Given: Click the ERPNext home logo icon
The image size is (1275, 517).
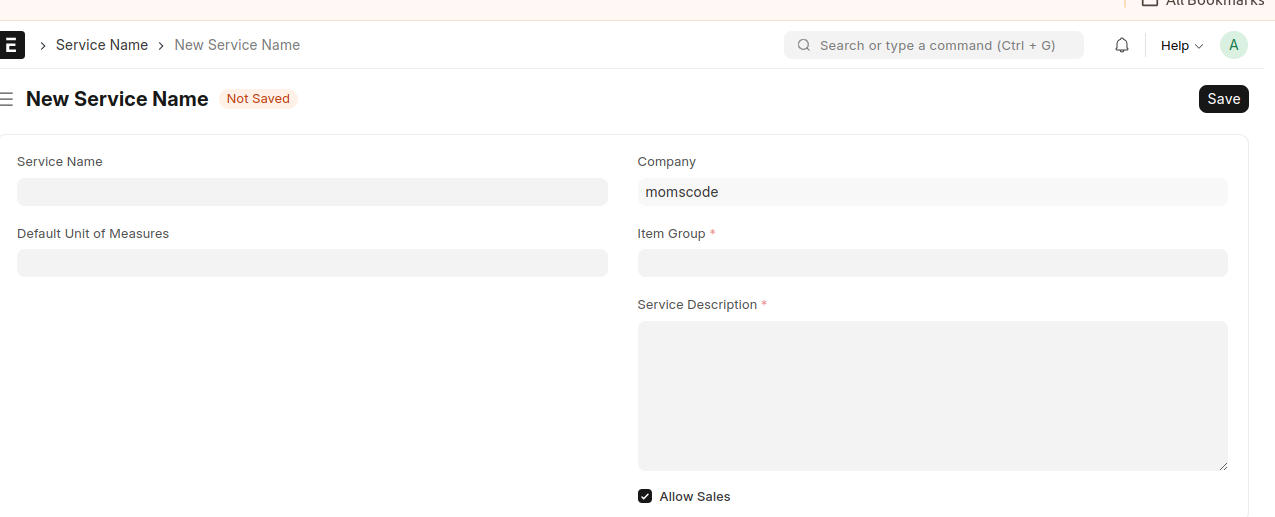Looking at the screenshot, I should [x=11, y=45].
